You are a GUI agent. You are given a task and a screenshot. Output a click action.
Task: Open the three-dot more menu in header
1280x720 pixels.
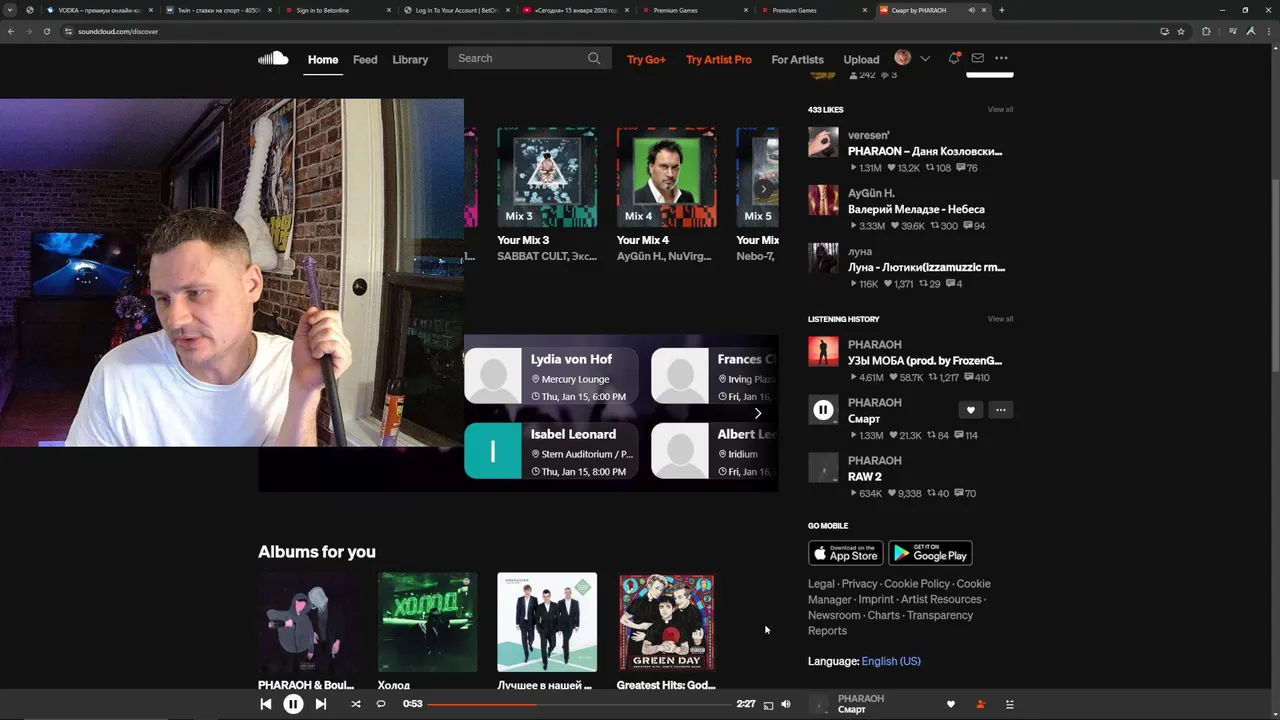coord(1001,59)
